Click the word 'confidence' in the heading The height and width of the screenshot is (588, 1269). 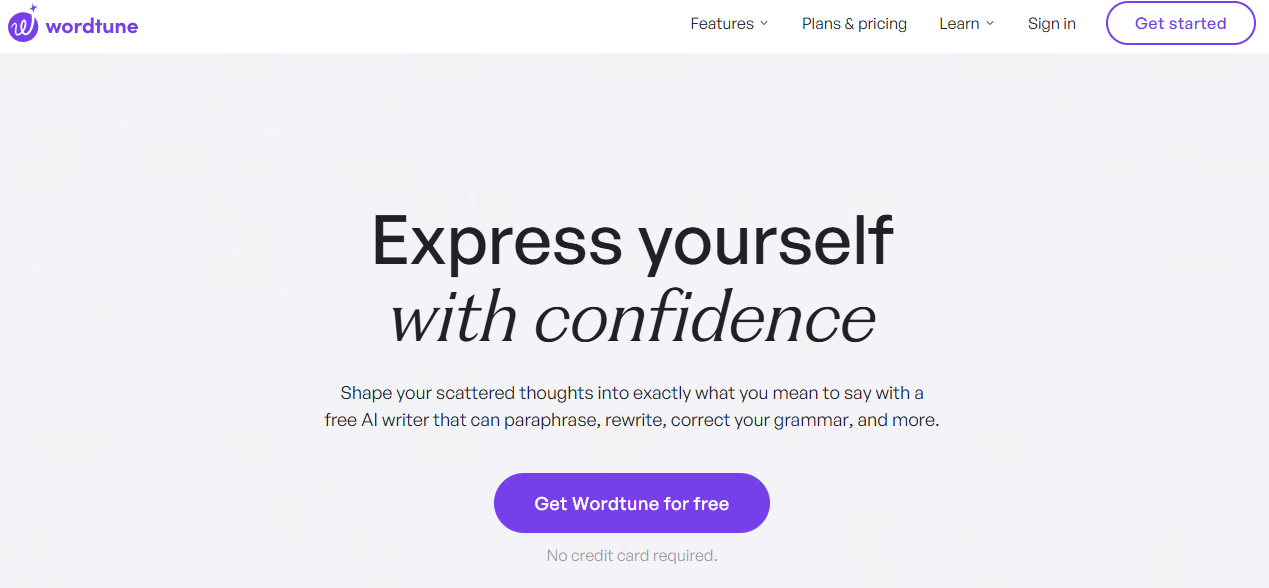705,318
